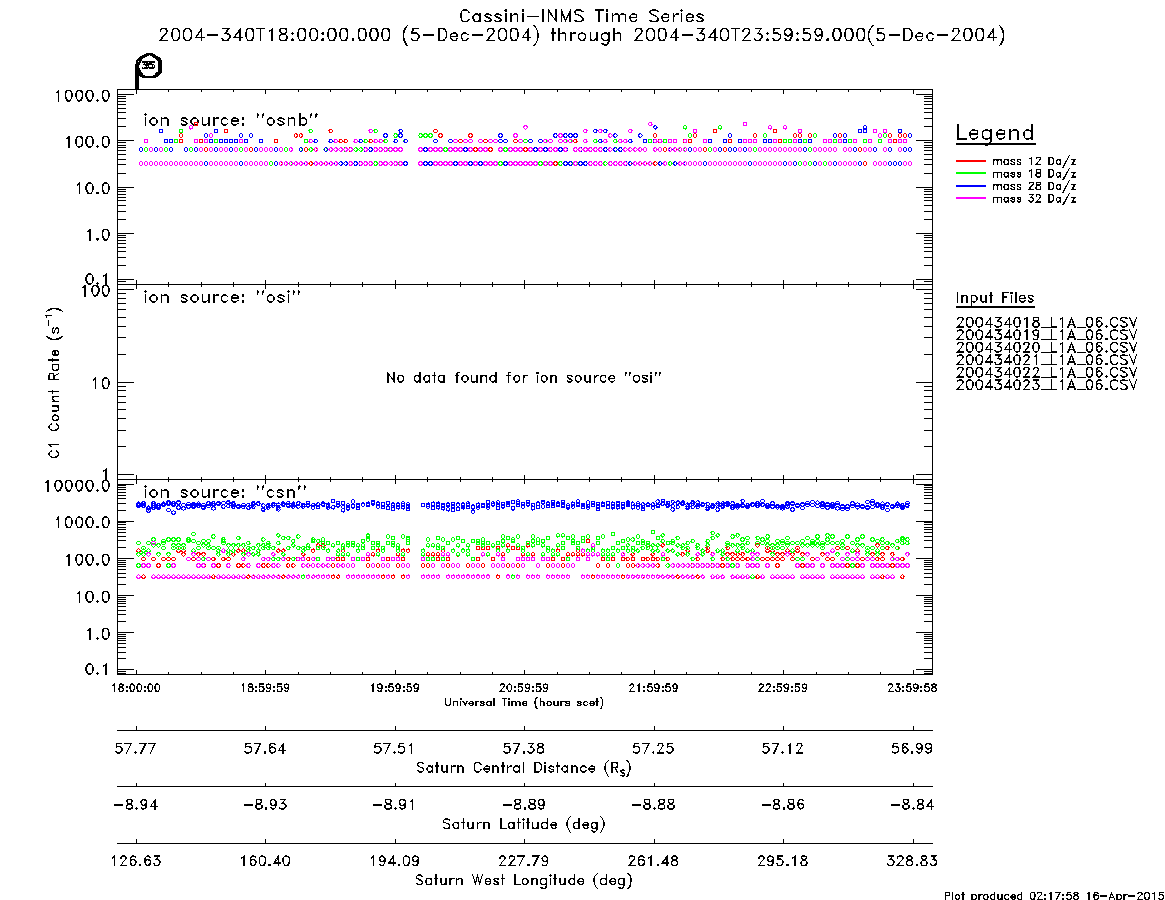
Task: Click the 'Saturn West Longitude (deg)' axis title
Action: [524, 881]
